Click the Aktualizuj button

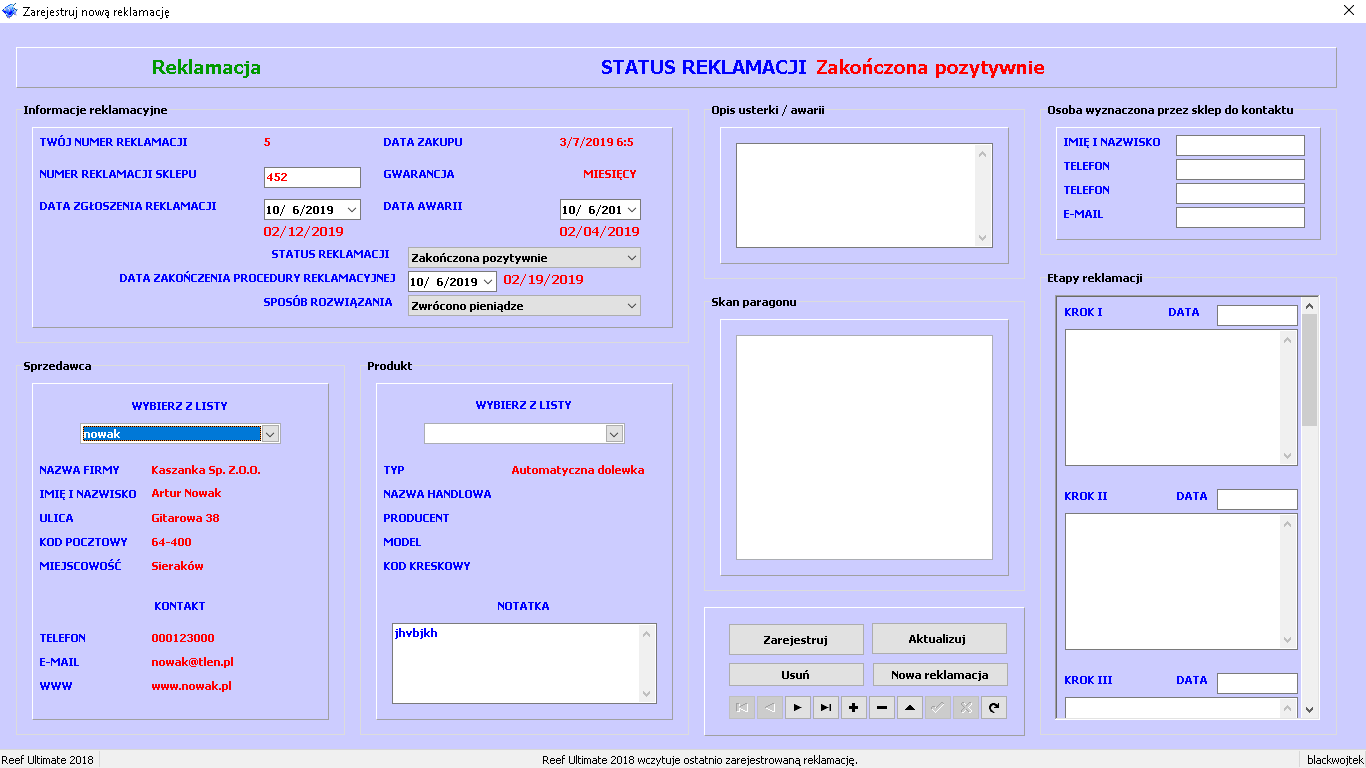coord(938,639)
